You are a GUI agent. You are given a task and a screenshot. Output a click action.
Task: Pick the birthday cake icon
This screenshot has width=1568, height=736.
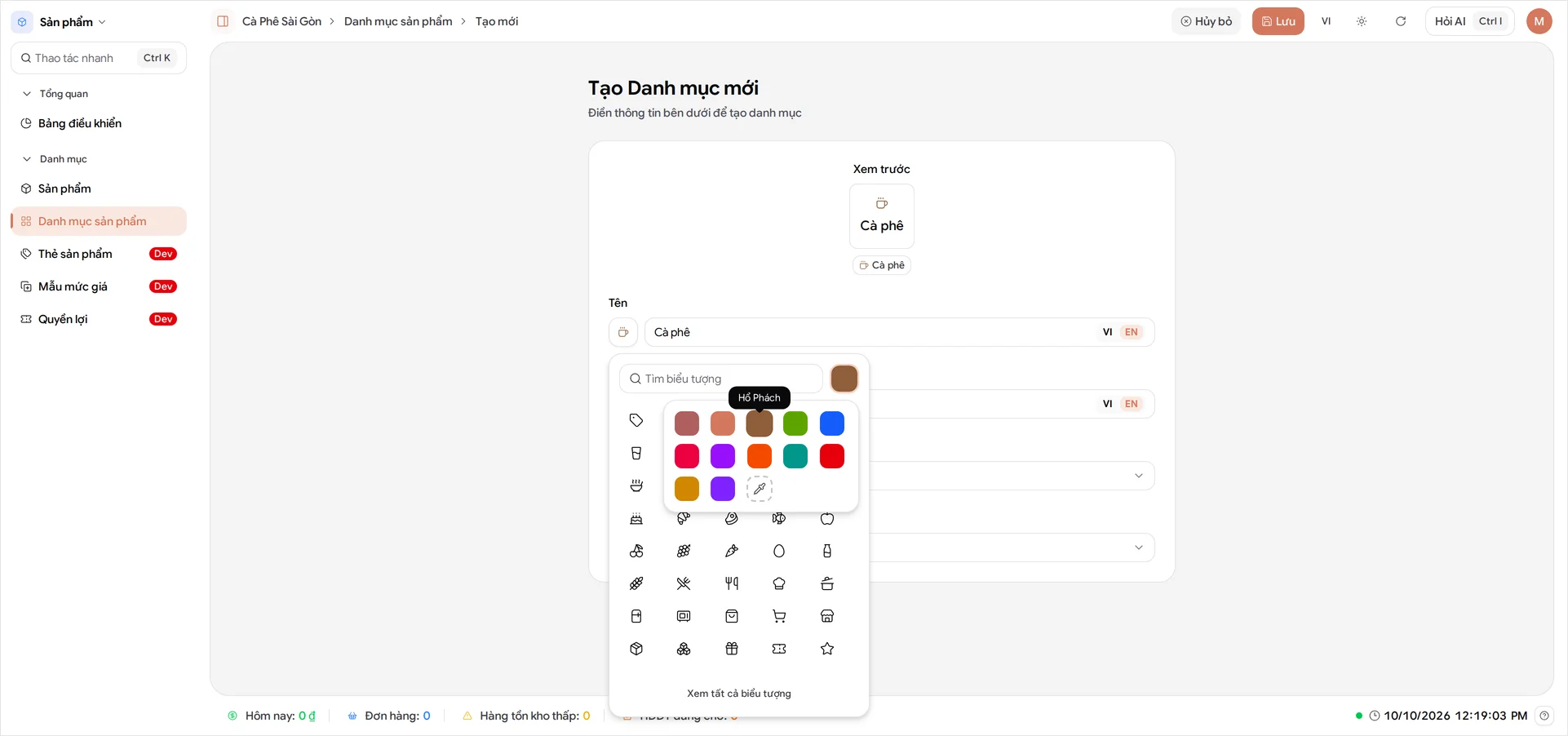point(636,518)
